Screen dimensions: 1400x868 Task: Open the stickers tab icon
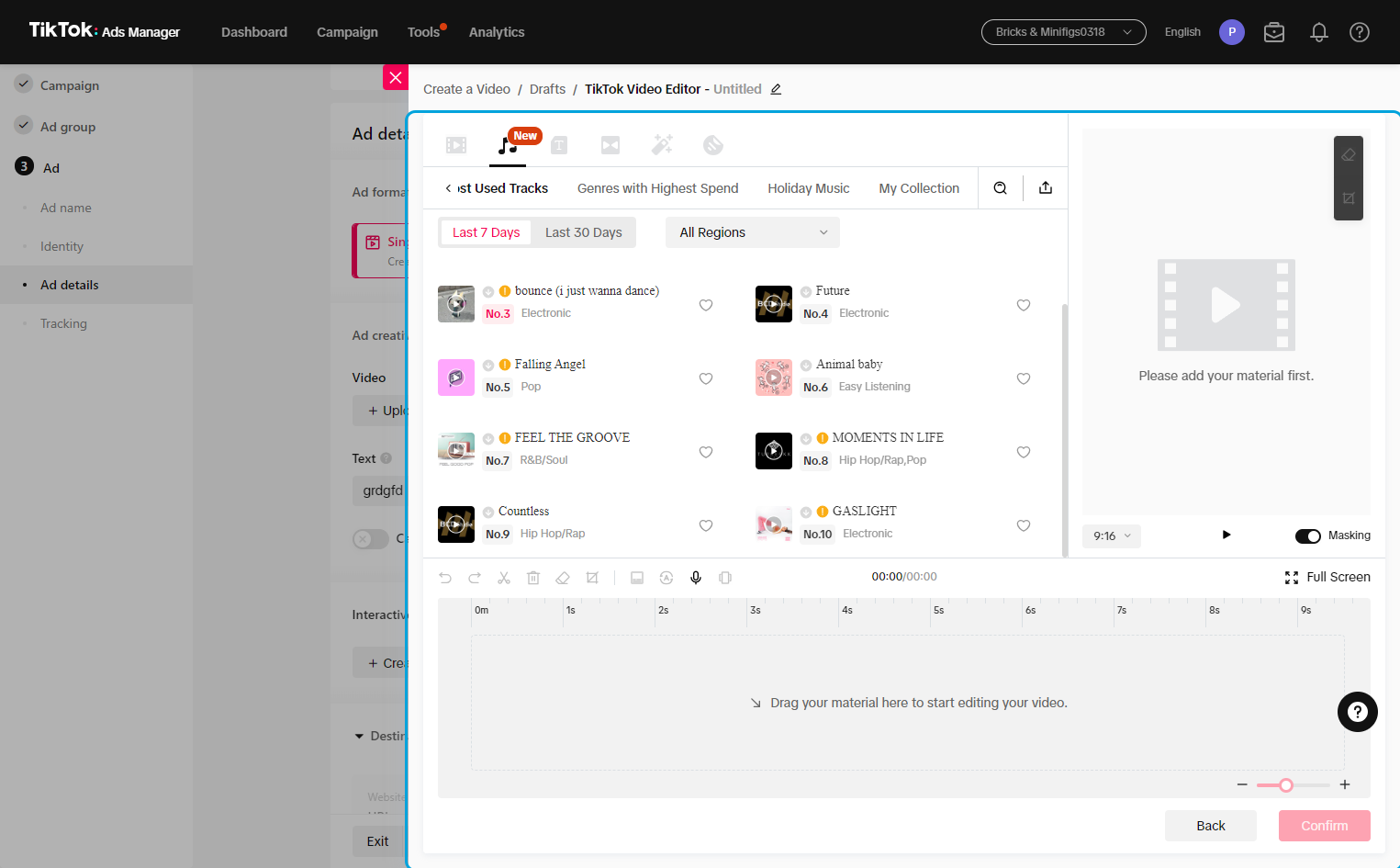(713, 145)
